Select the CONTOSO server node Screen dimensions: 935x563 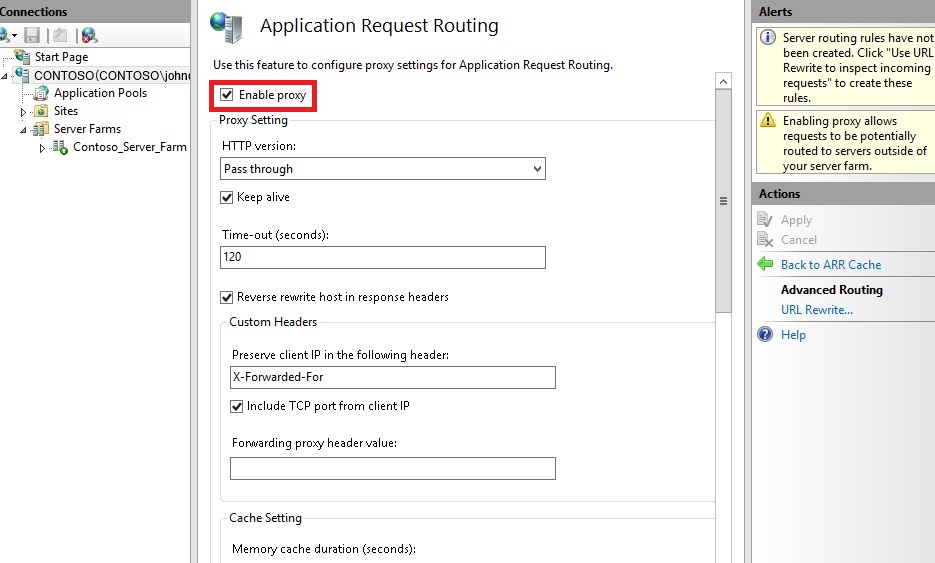pyautogui.click(x=112, y=75)
